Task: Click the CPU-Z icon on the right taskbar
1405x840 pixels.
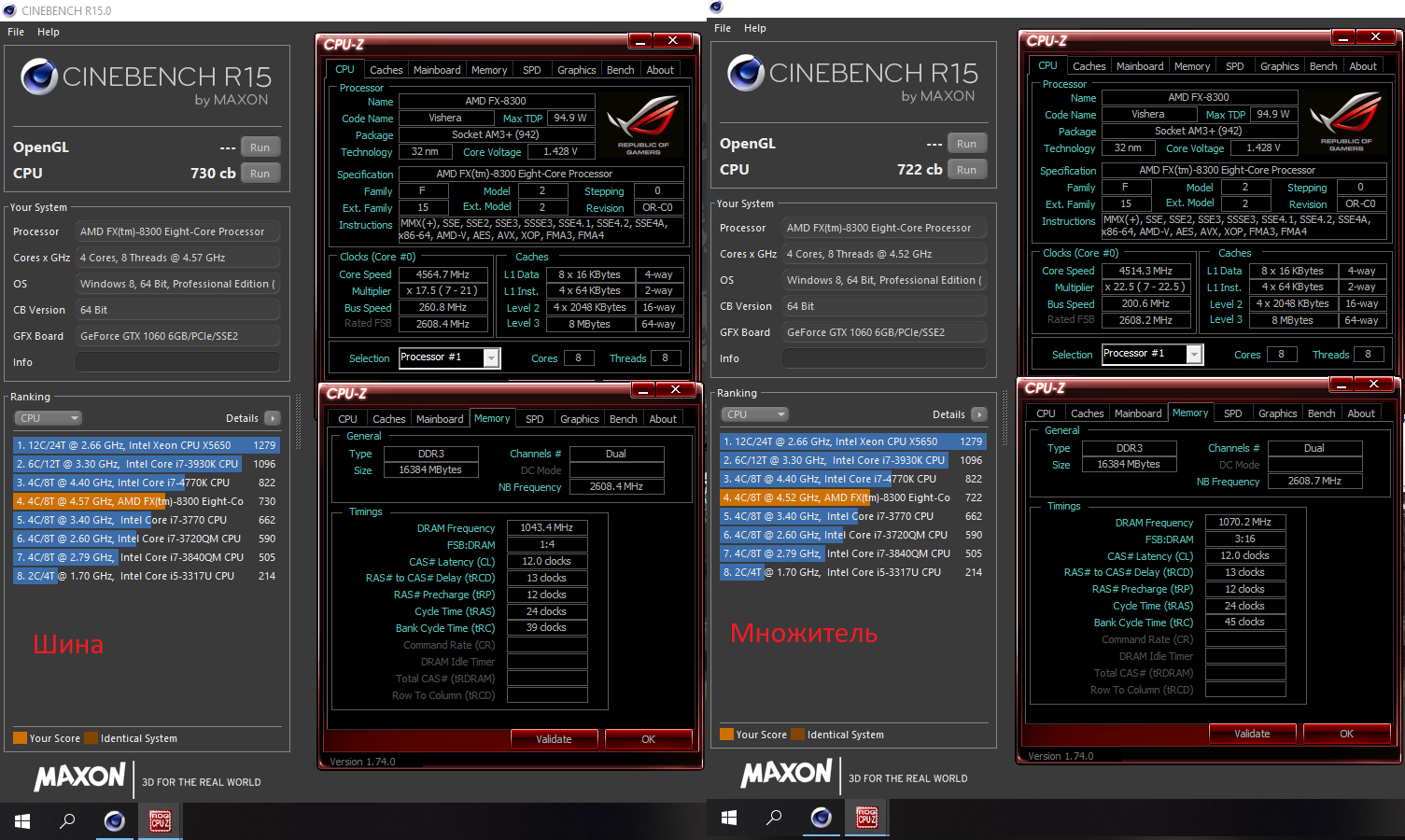Action: pyautogui.click(x=867, y=818)
